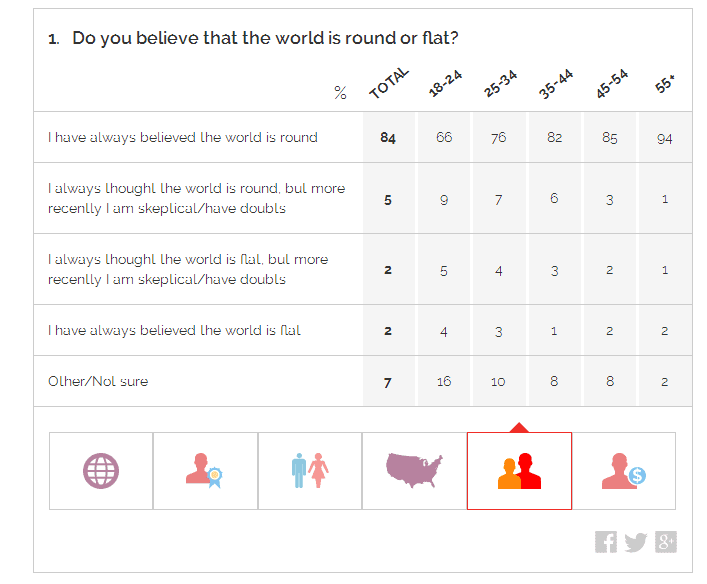
Task: Click the TOTAL column header
Action: coord(389,83)
